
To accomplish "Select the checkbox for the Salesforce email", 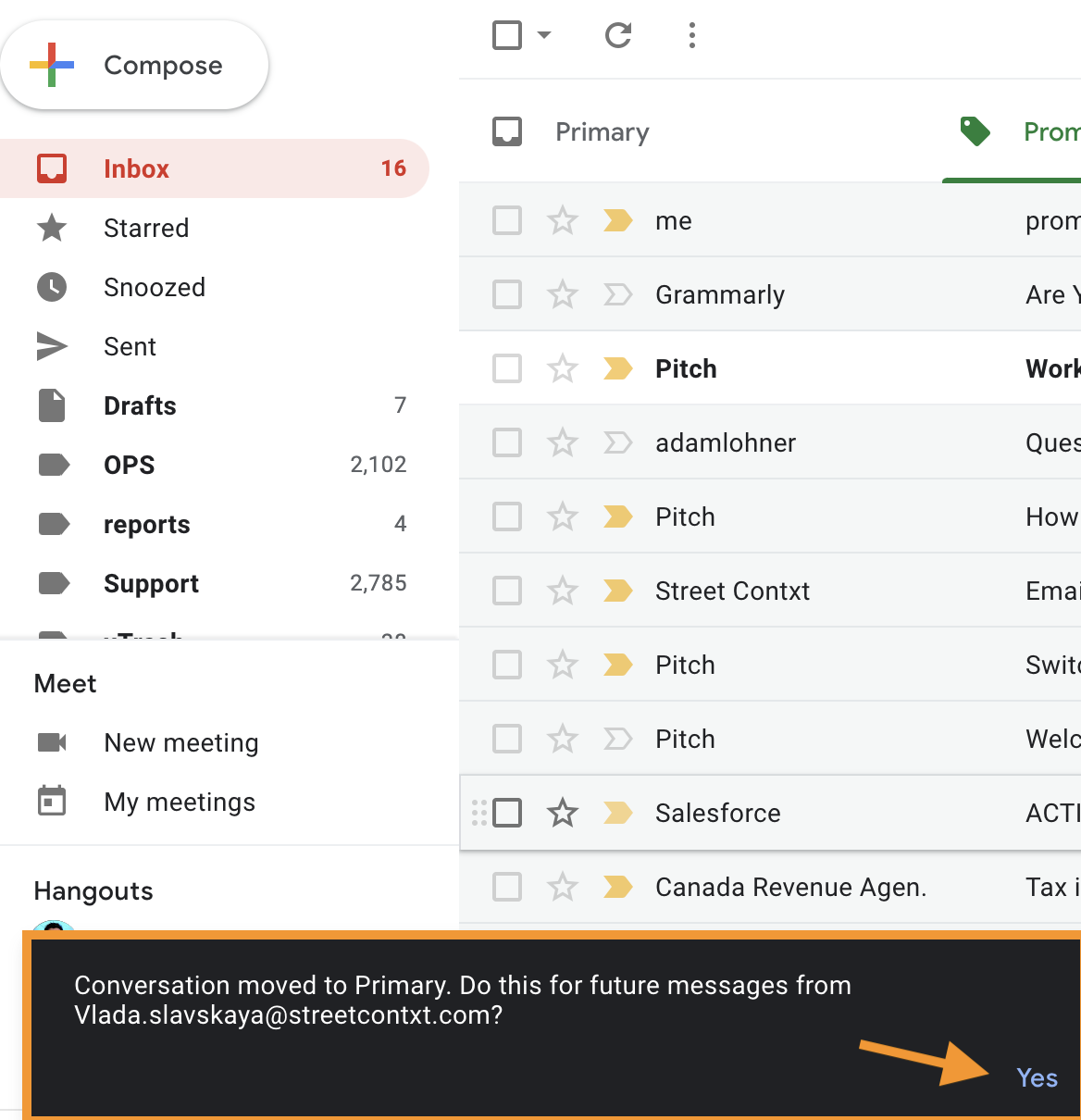I will point(507,813).
